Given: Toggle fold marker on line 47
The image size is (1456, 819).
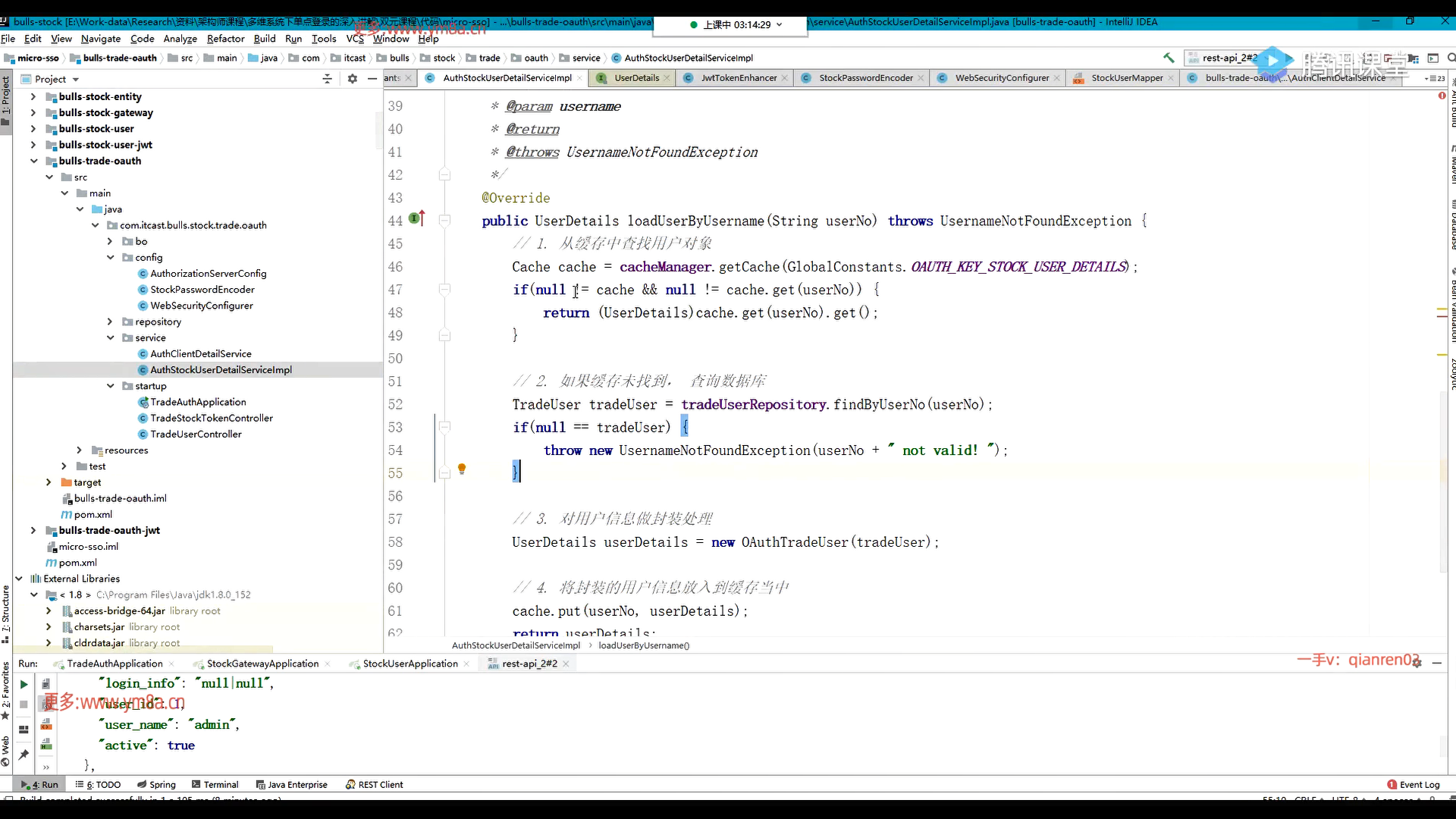Looking at the screenshot, I should coord(445,289).
